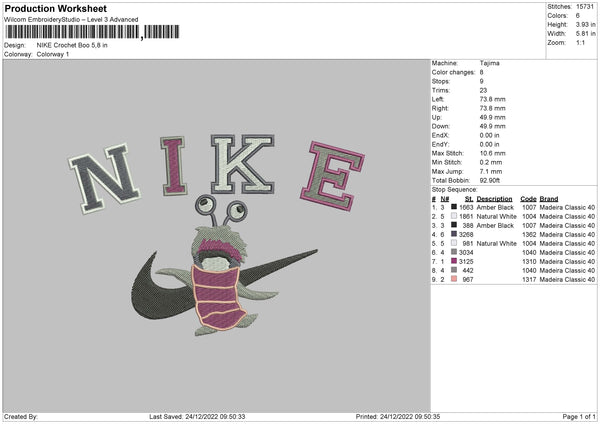Click 'Printed: 24/12/2022 09:50:35' footer text
Screen dimensions: 600x424
[398, 417]
